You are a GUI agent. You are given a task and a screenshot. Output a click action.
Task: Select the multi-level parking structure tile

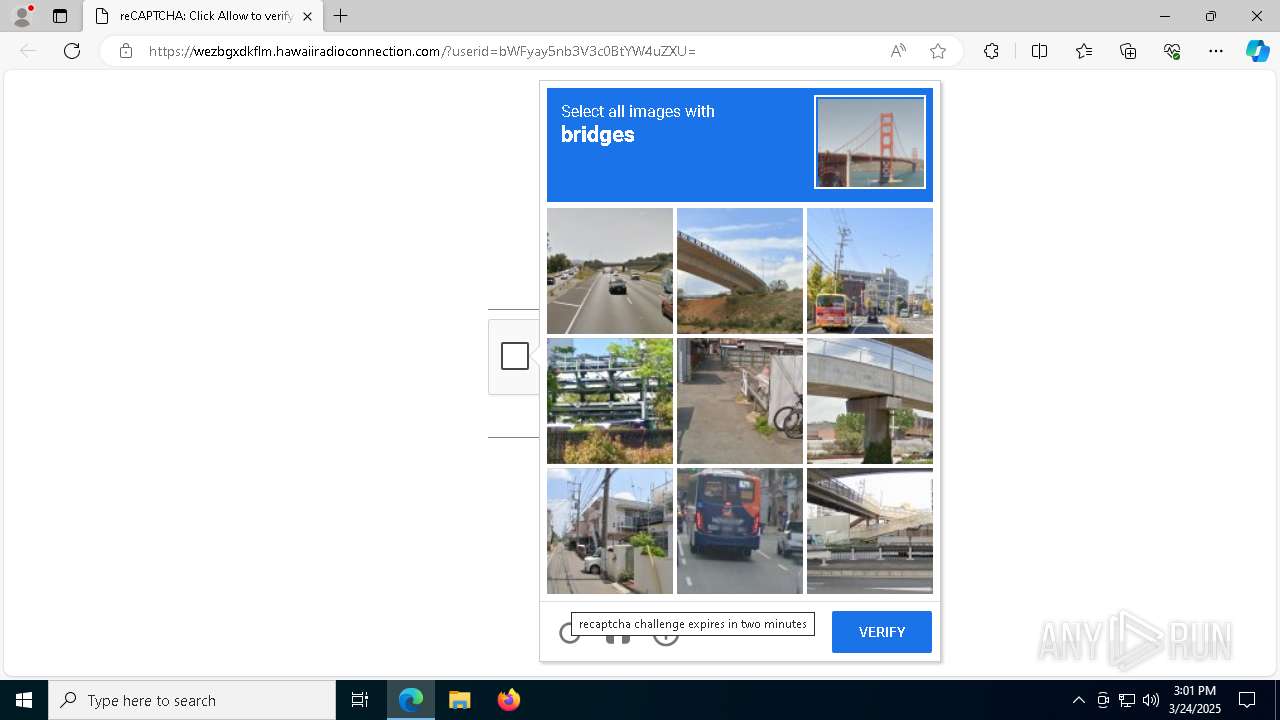pyautogui.click(x=610, y=401)
